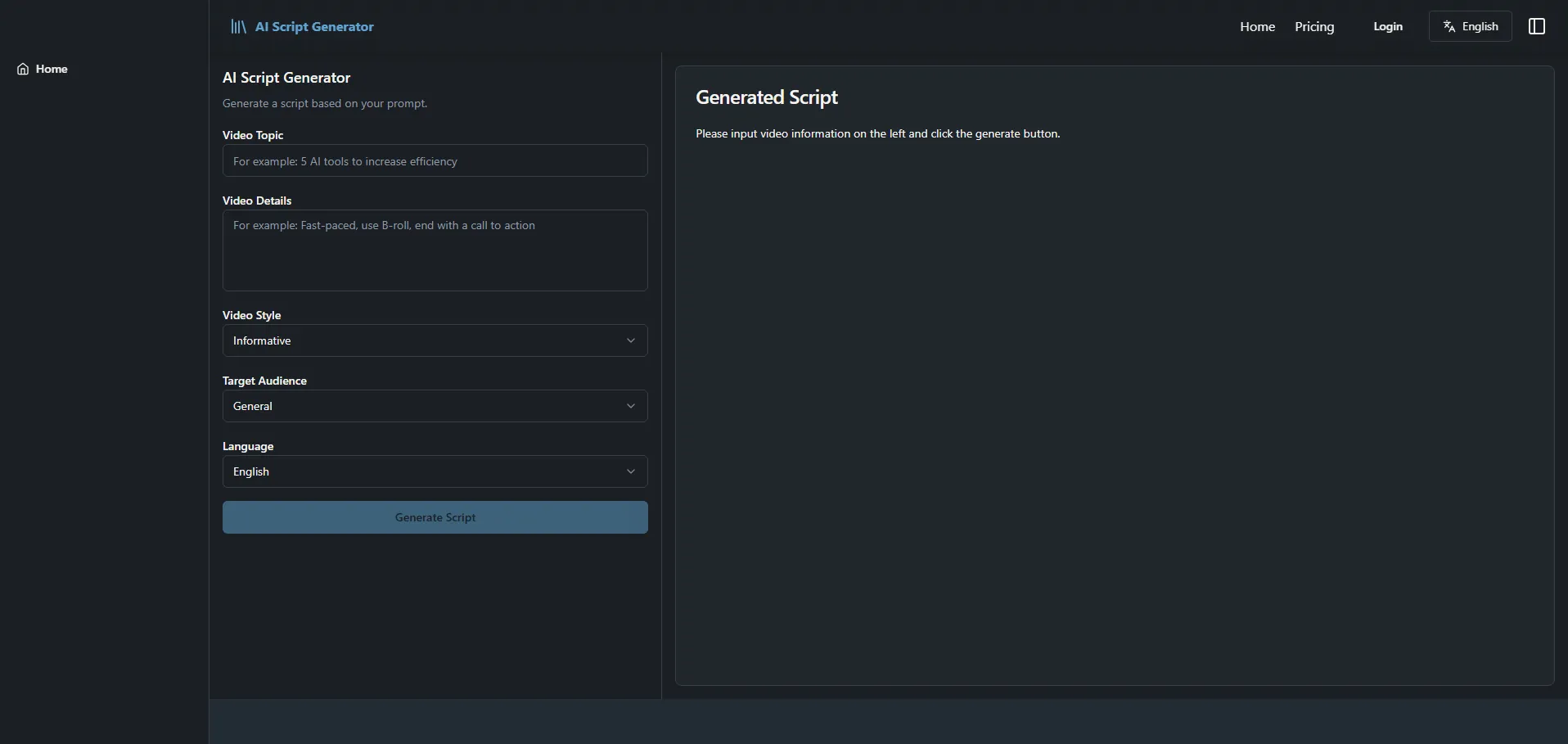The image size is (1568, 744).
Task: Click the chevron arrow in Video Style field
Action: pyautogui.click(x=630, y=340)
